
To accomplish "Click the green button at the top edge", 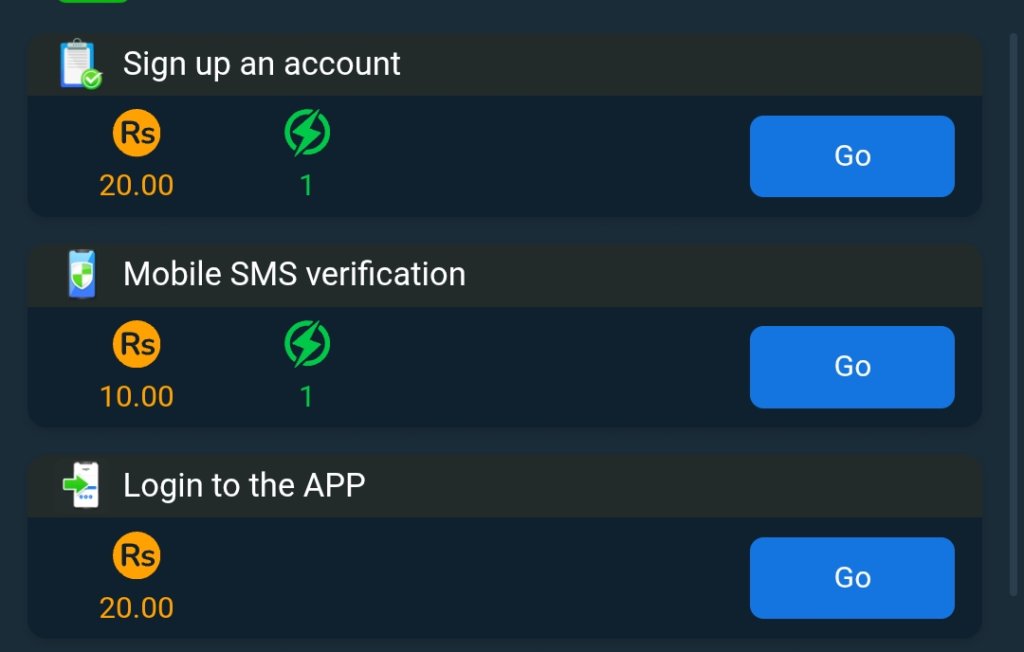I will (95, 3).
